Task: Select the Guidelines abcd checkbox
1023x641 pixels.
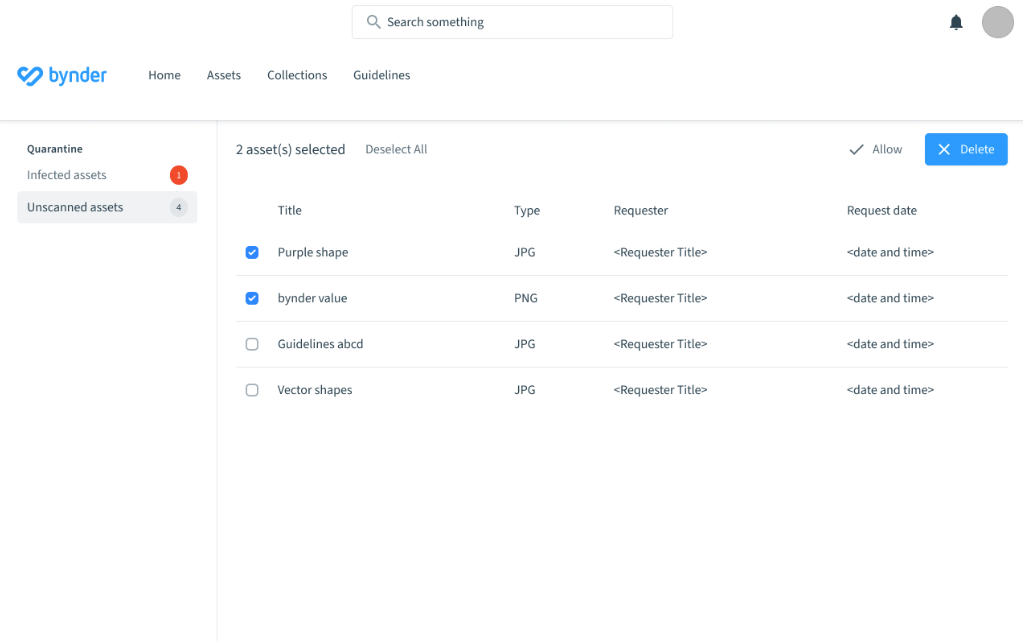Action: click(x=252, y=344)
